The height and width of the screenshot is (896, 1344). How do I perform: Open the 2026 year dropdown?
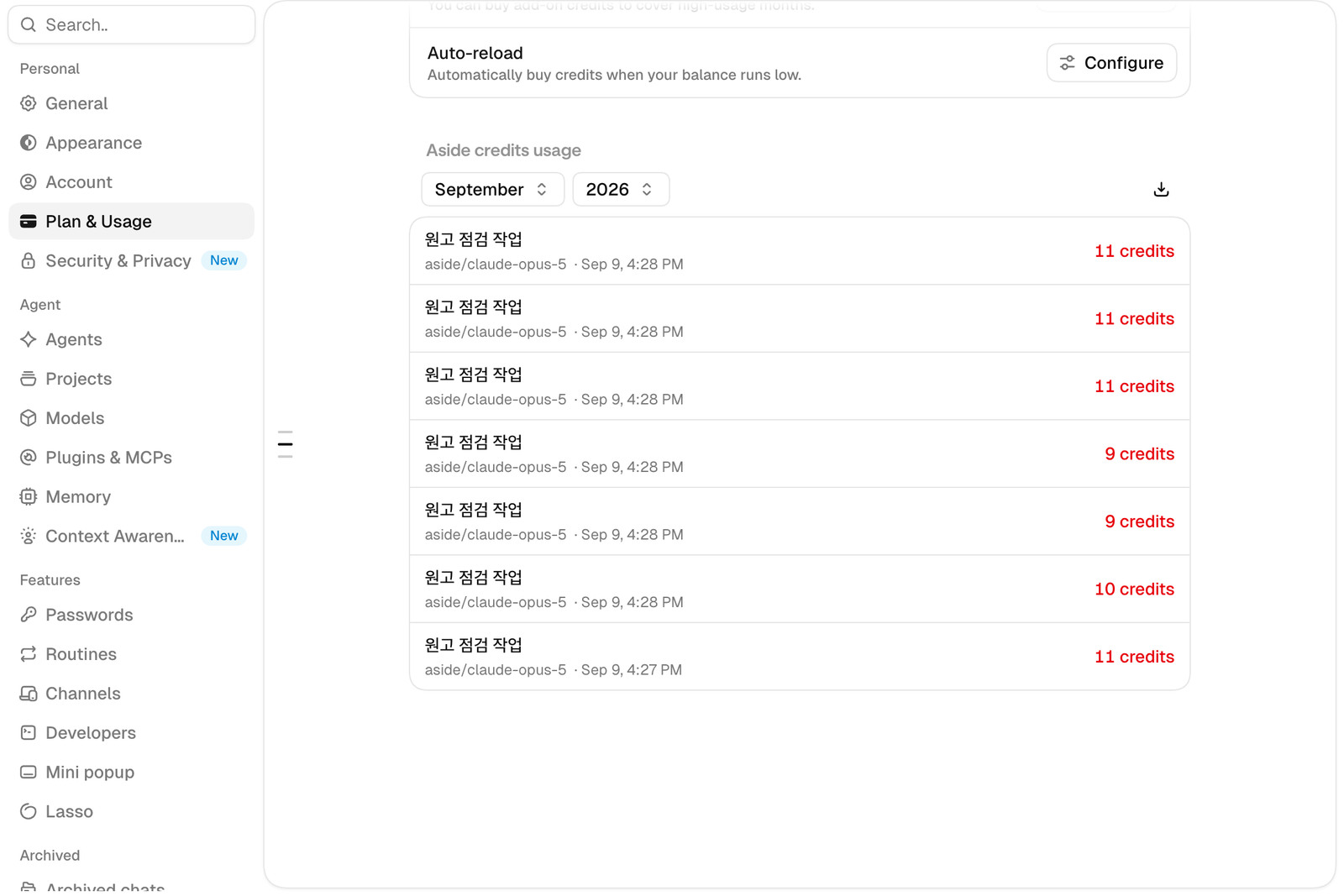[621, 190]
